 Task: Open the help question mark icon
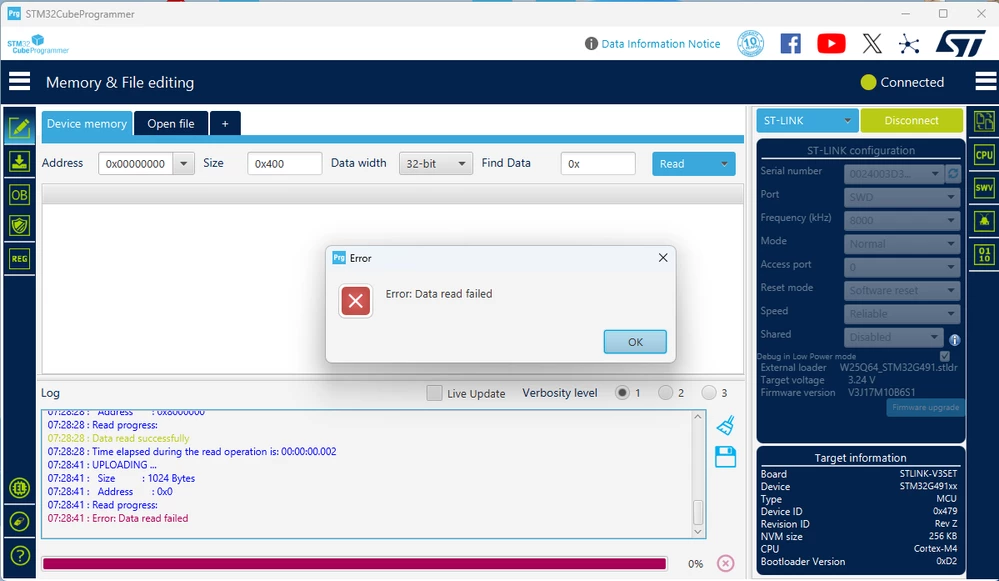click(x=20, y=556)
